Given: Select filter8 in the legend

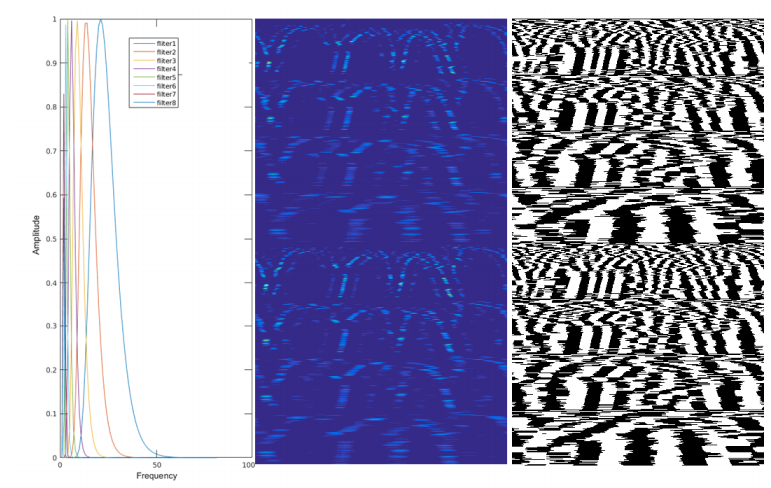Looking at the screenshot, I should tap(166, 103).
